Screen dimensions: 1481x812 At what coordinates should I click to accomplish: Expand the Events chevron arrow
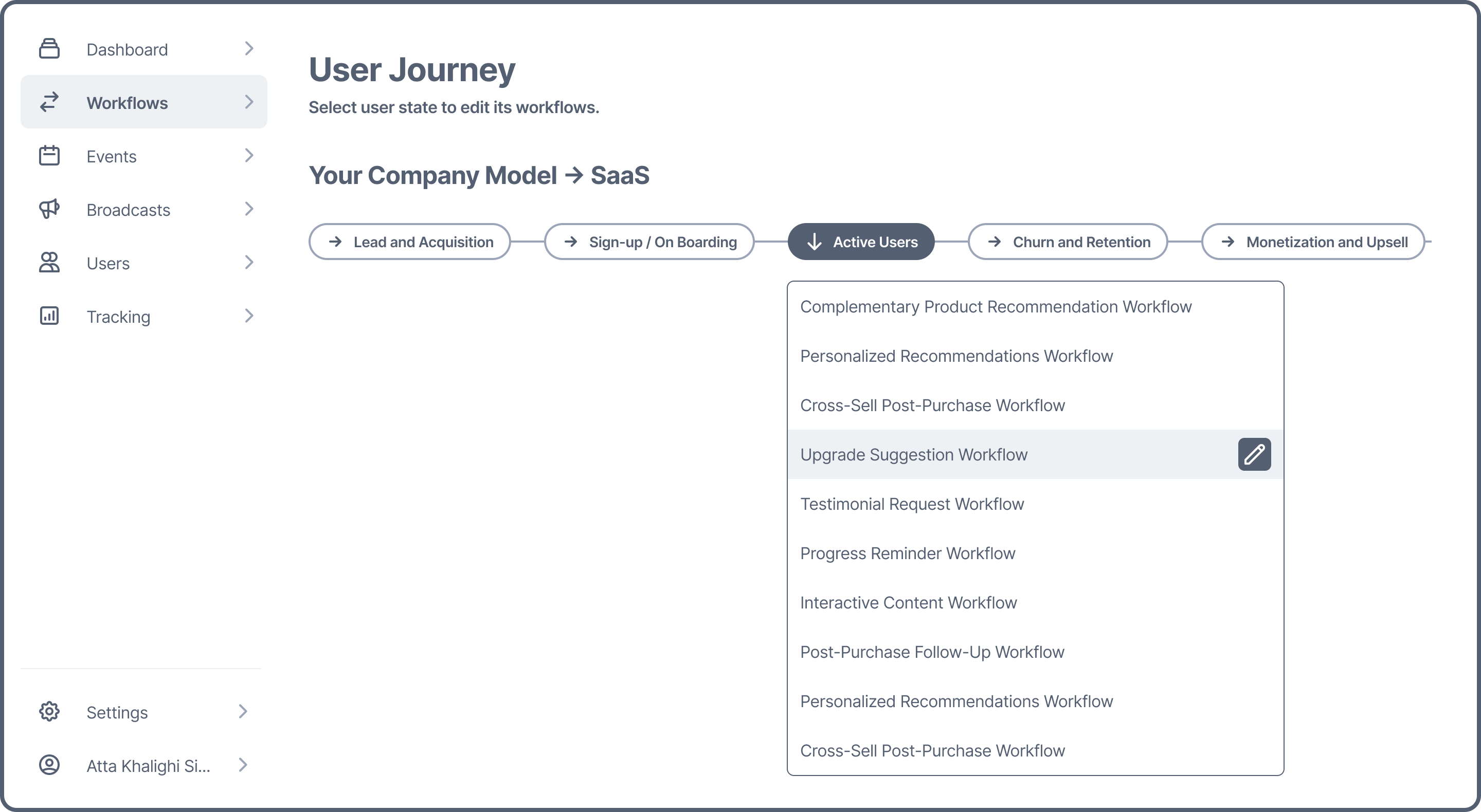click(x=248, y=156)
